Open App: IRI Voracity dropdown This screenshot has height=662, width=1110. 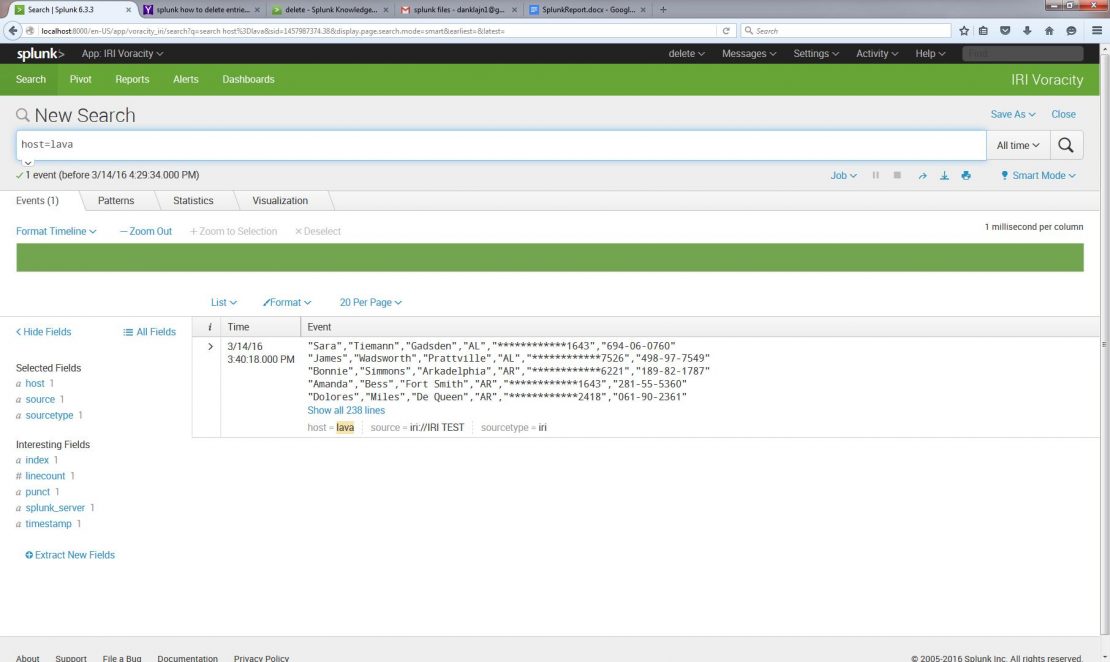[x=122, y=54]
